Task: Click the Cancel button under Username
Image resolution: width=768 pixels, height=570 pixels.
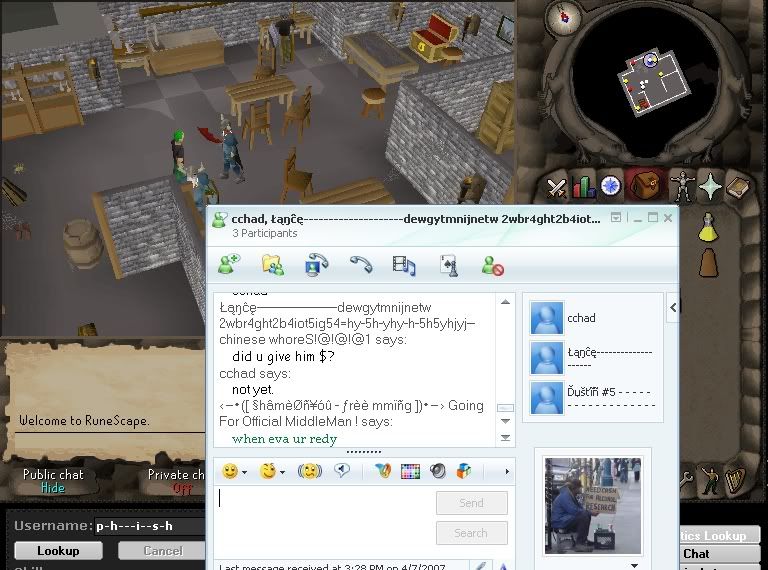Action: [x=162, y=551]
